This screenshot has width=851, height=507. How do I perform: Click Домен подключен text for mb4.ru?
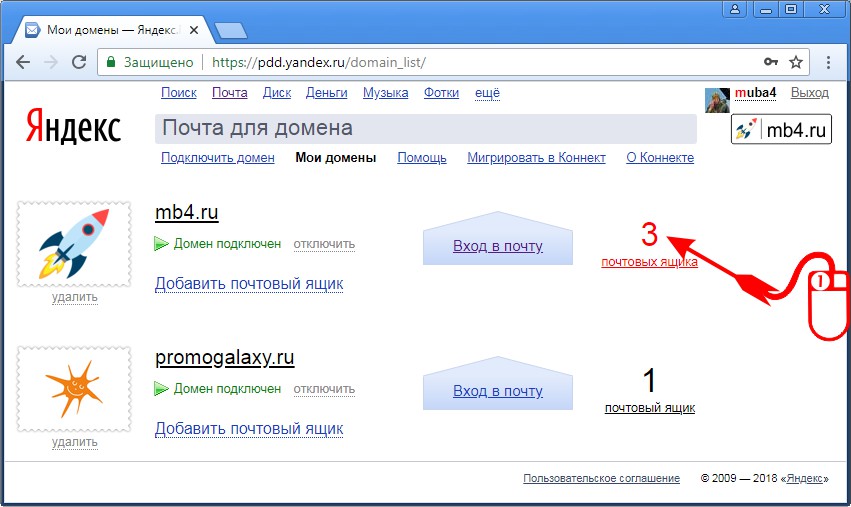(227, 244)
